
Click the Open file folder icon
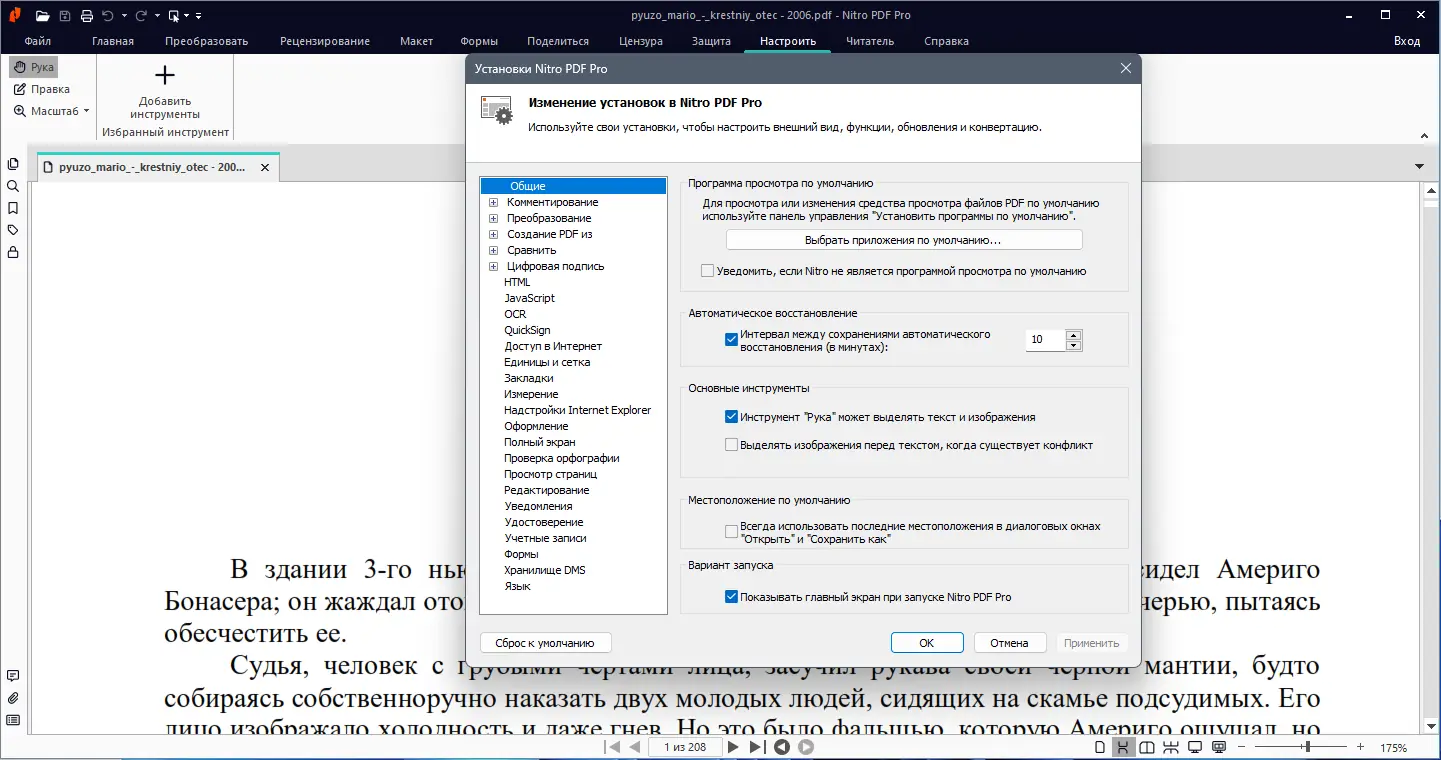click(x=42, y=15)
